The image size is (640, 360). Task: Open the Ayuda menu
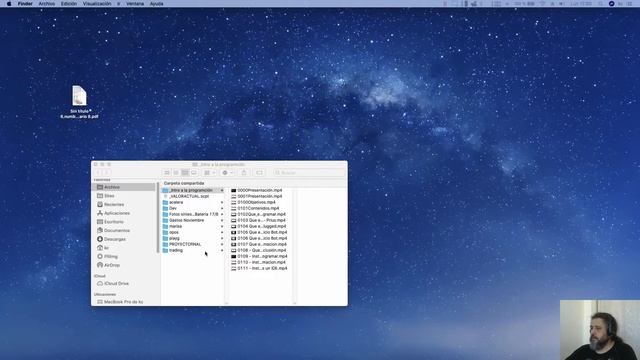[x=156, y=4]
